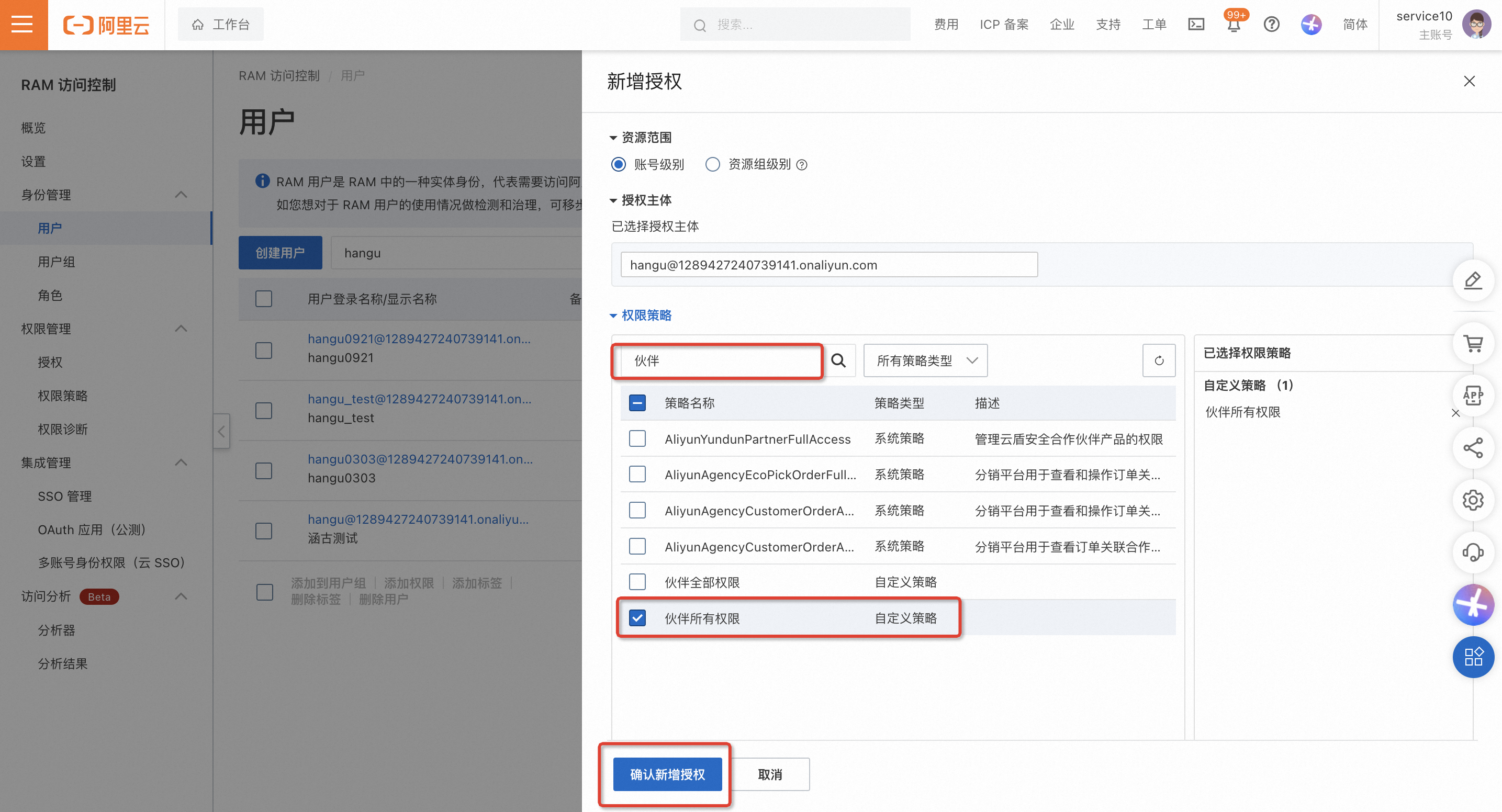The image size is (1502, 812).
Task: Click the 确认新增授权 button
Action: pos(667,774)
